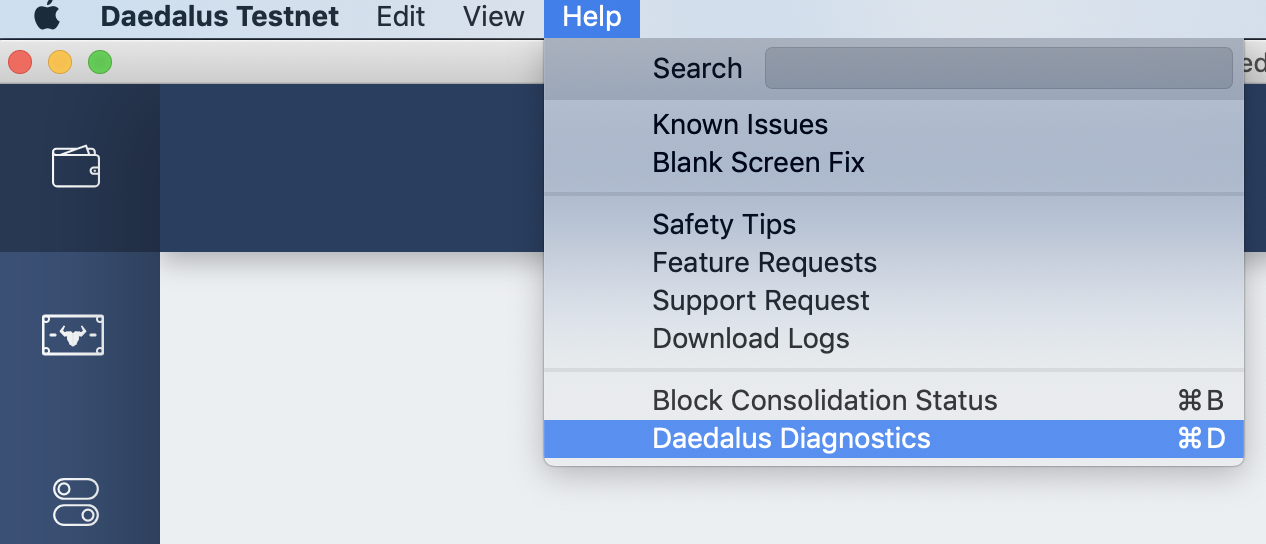1266x544 pixels.
Task: Choose Blank Screen Fix option
Action: pos(758,163)
